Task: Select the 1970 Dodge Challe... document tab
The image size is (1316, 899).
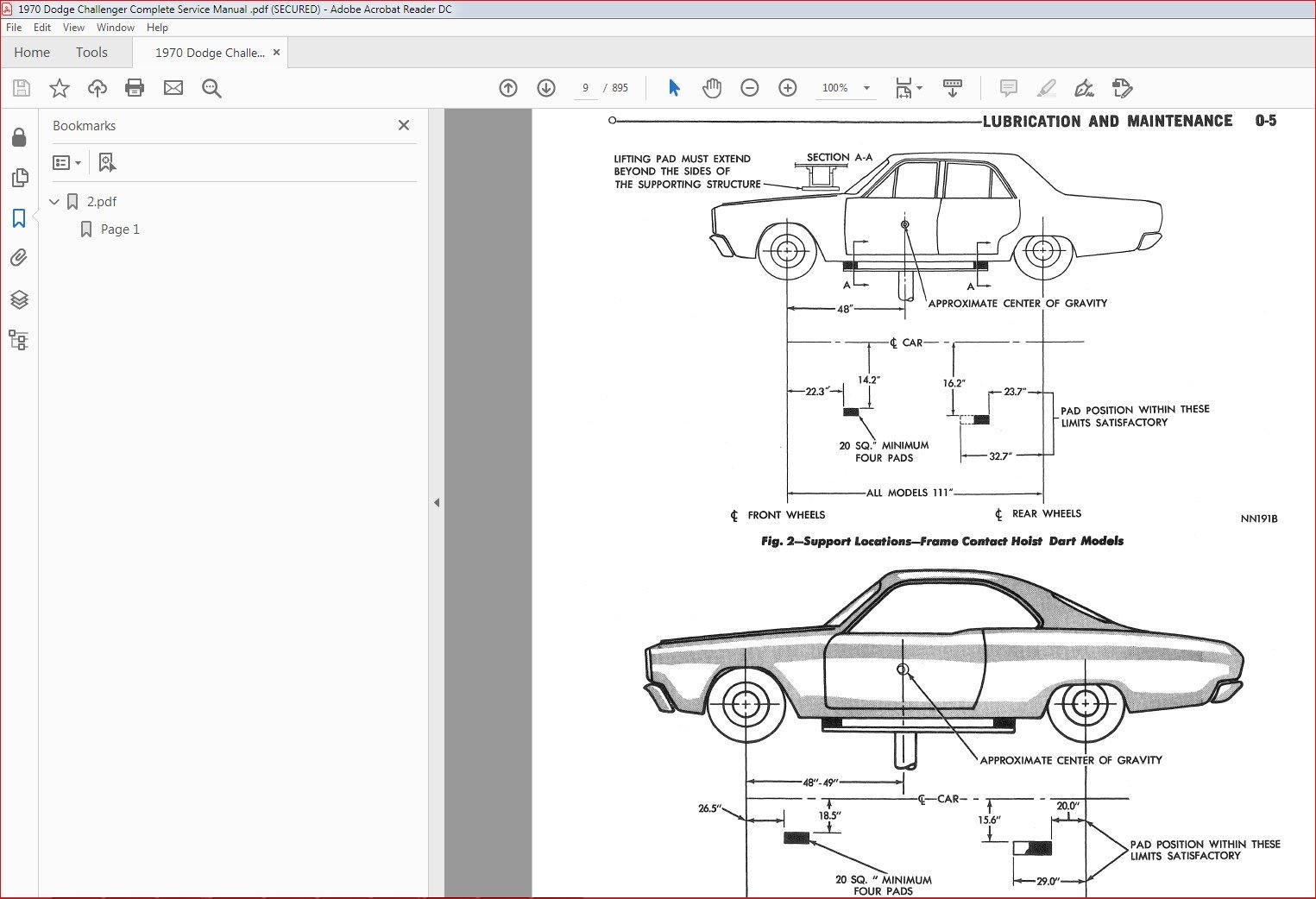Action: click(x=210, y=53)
